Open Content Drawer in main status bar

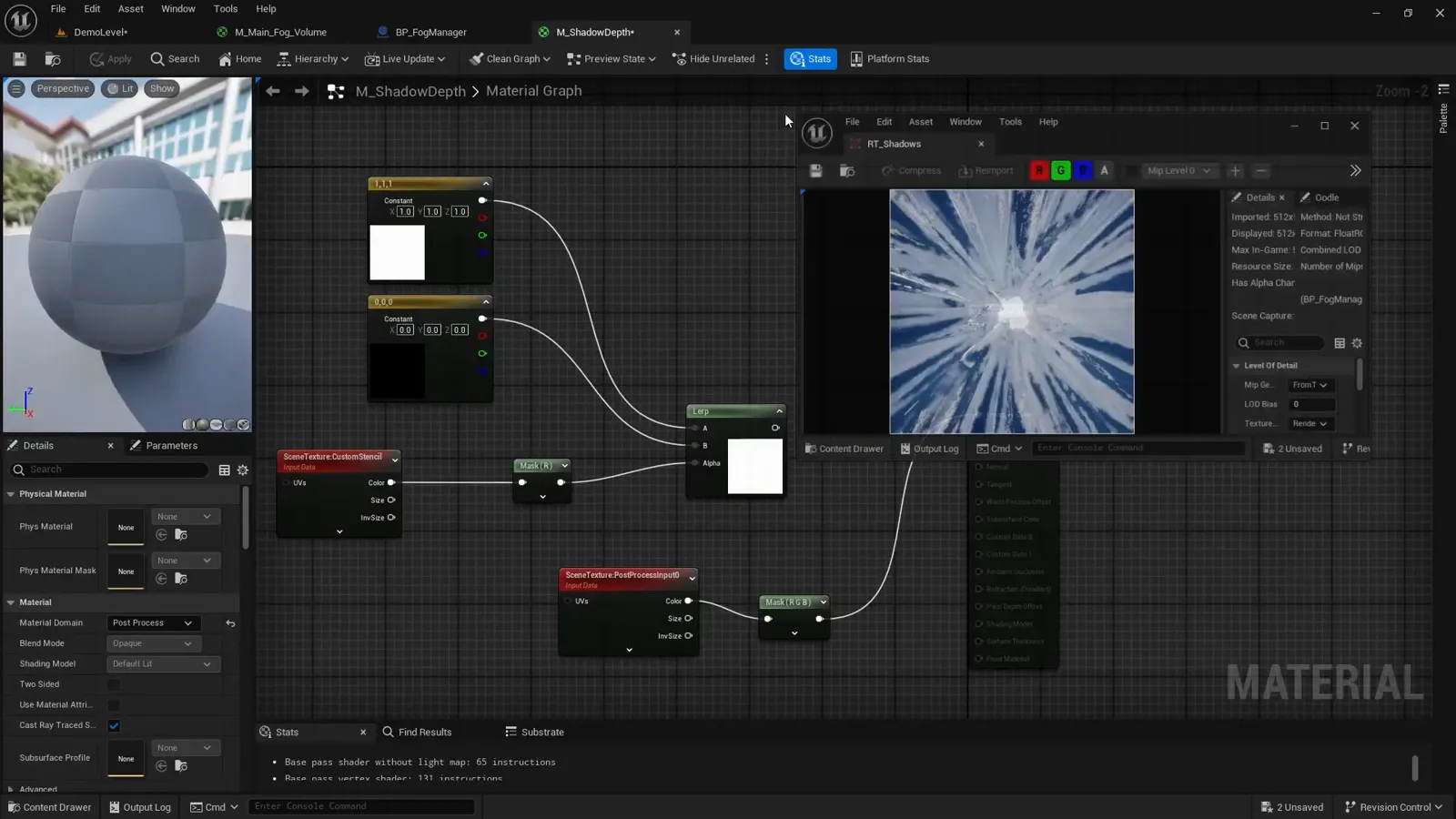click(x=49, y=807)
